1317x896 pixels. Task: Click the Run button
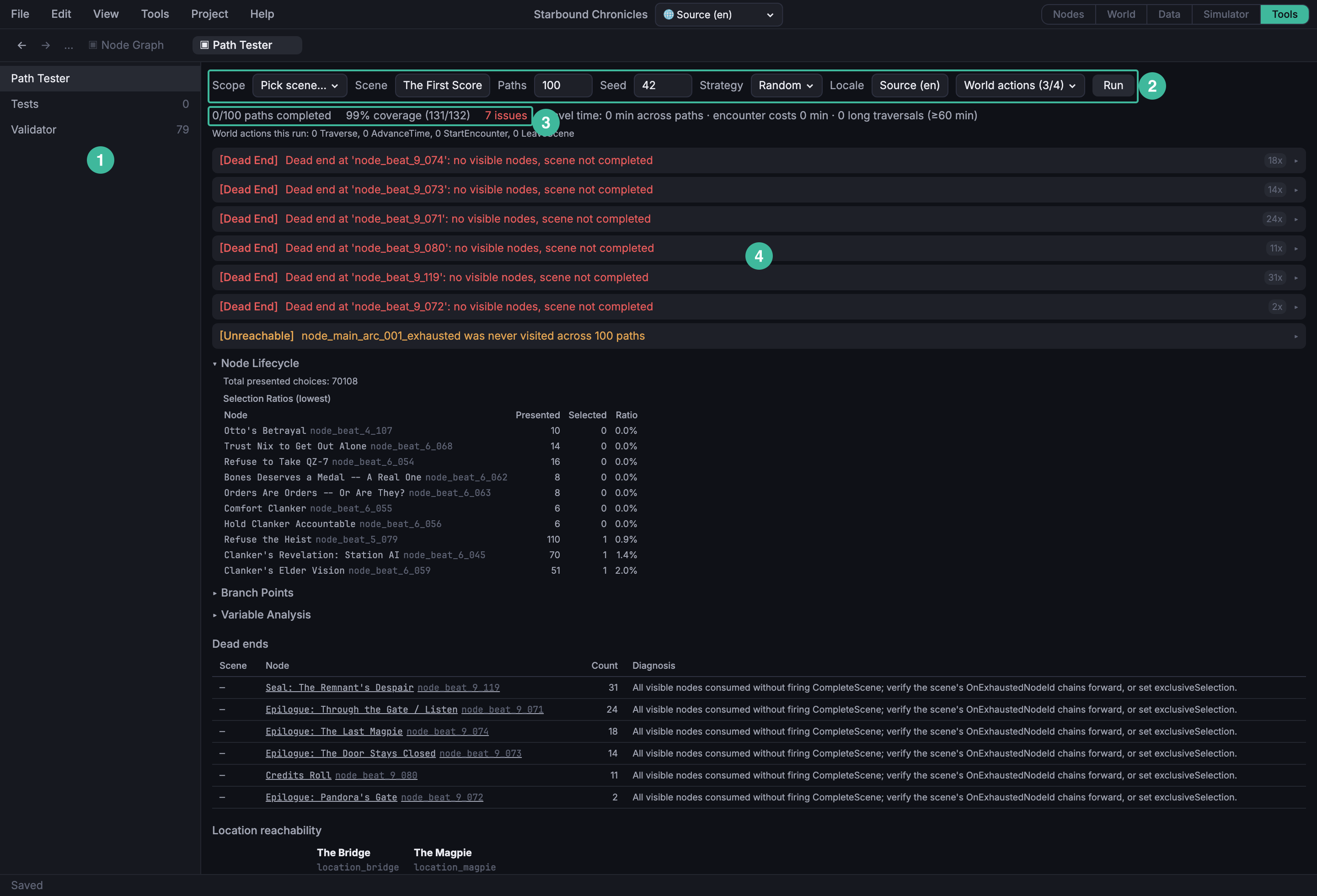click(1113, 85)
